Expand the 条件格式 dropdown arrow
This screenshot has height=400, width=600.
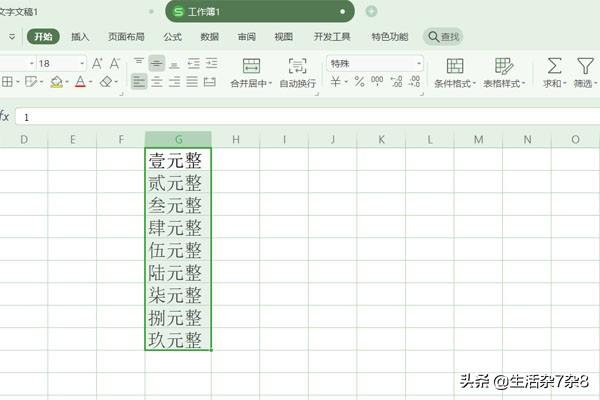pos(474,83)
